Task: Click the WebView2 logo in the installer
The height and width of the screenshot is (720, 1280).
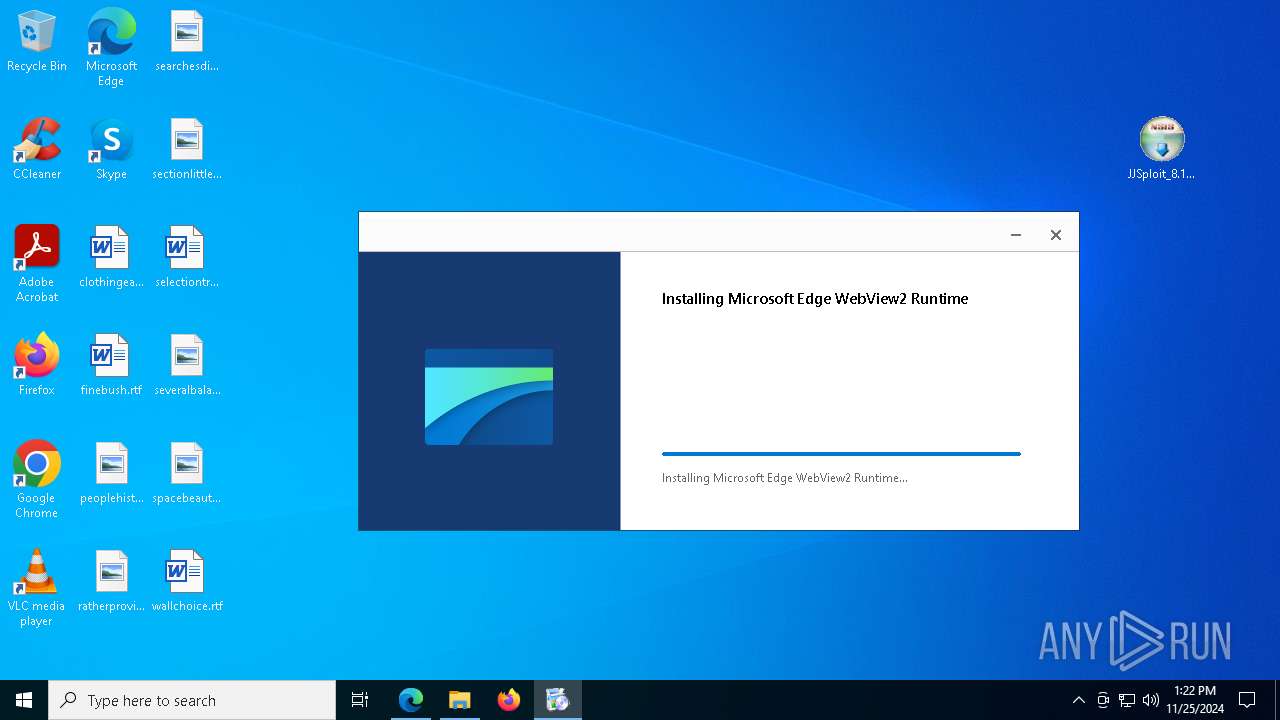Action: pos(489,397)
